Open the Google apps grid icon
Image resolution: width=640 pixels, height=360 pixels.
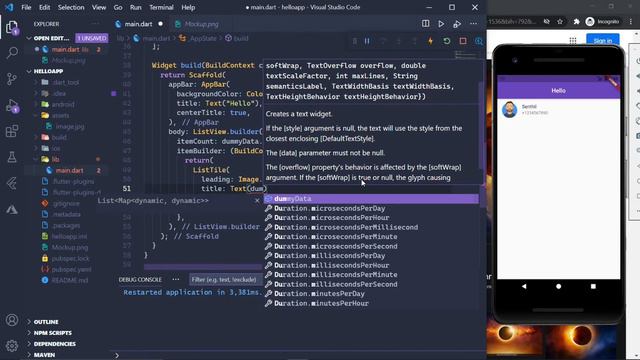coord(573,40)
